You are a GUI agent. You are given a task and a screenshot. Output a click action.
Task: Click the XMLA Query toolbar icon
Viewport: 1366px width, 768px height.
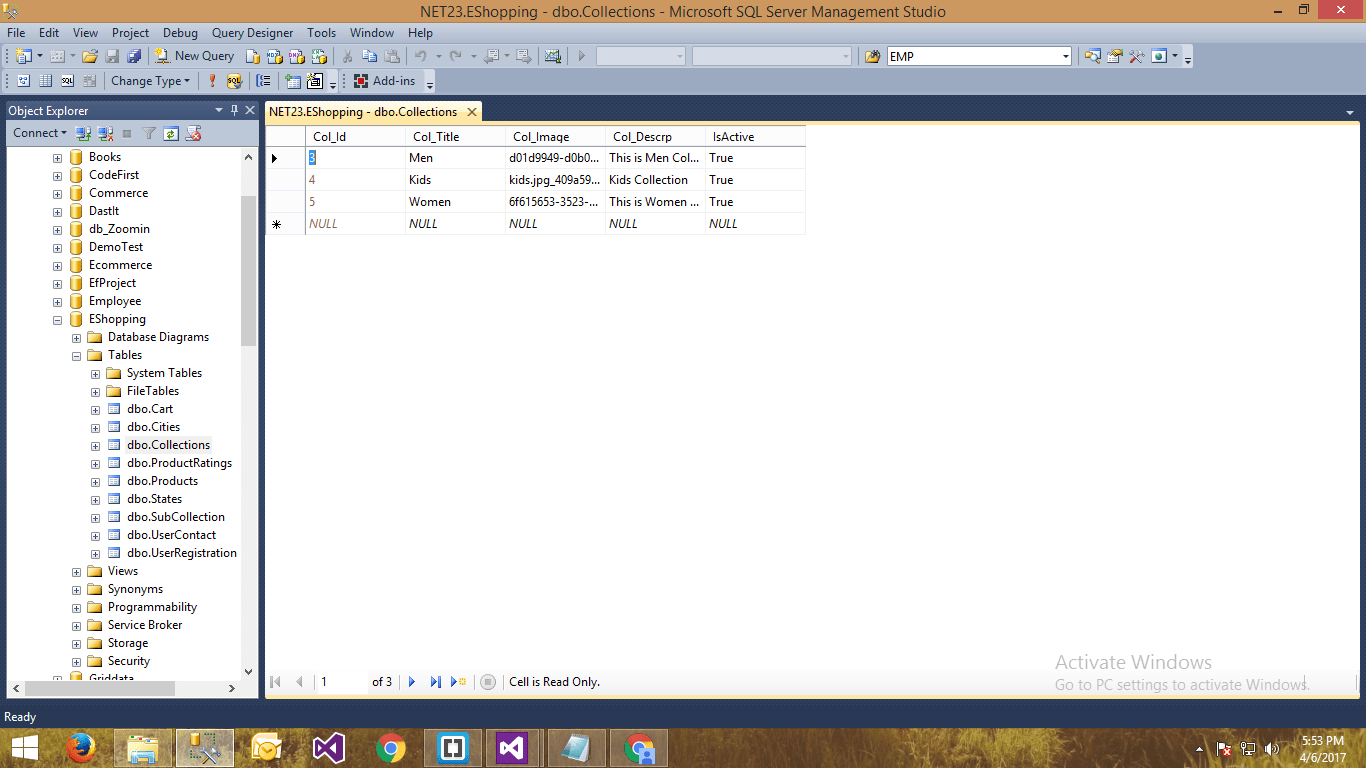(x=319, y=56)
